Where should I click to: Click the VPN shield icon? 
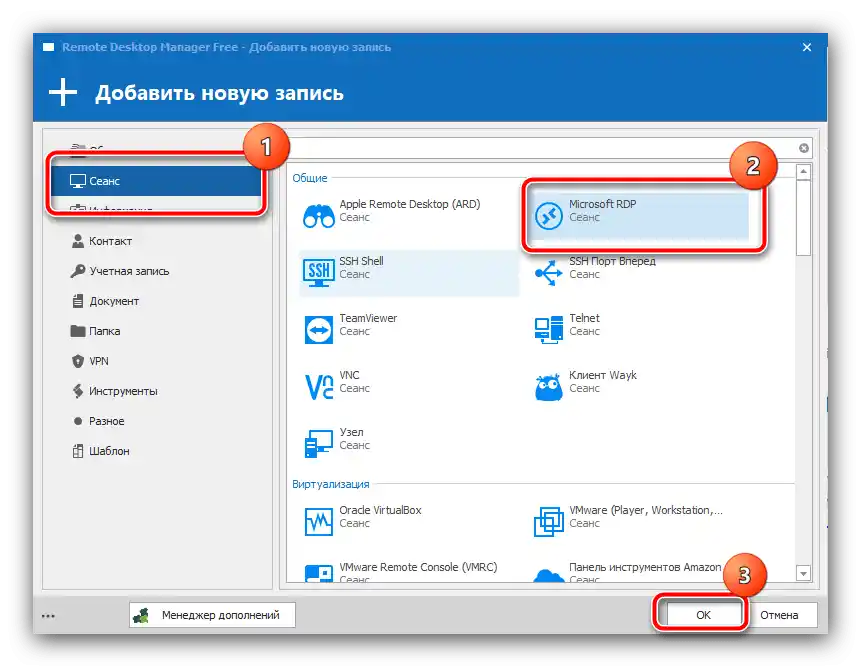[78, 361]
